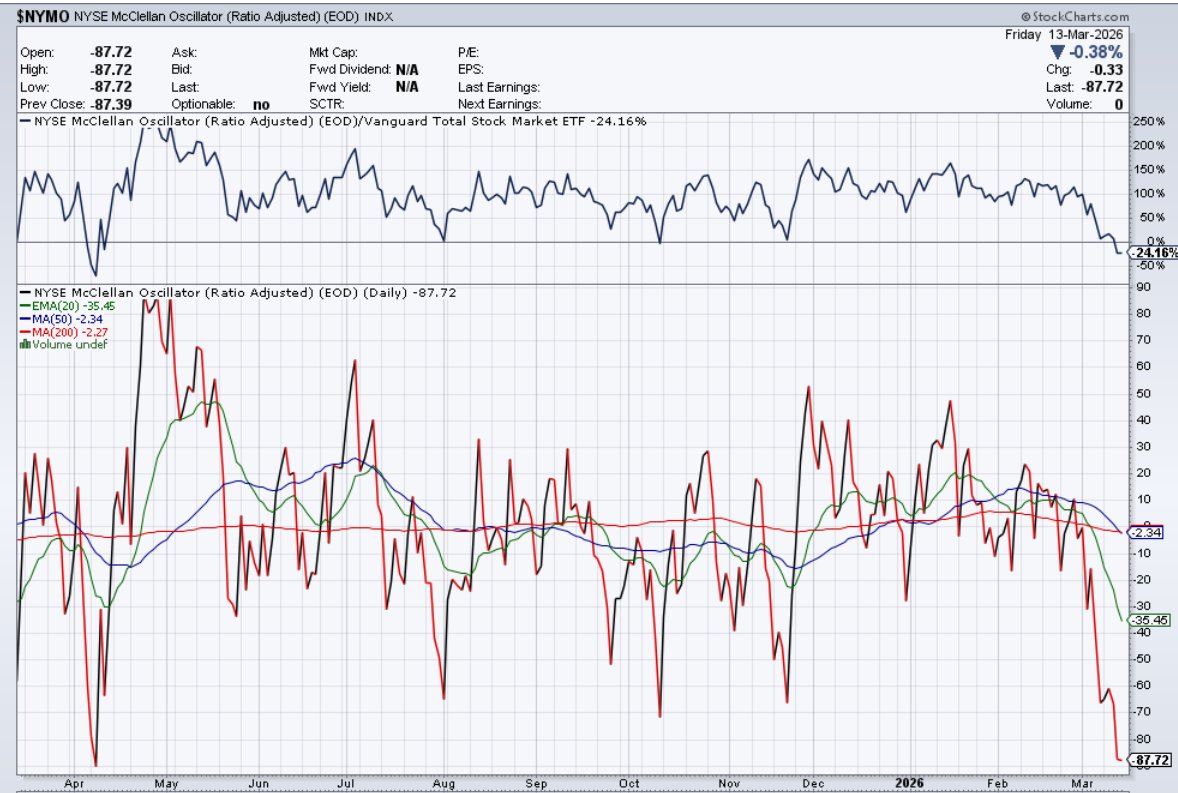Image resolution: width=1178 pixels, height=793 pixels.
Task: Click the Mkt Cap label
Action: click(x=333, y=52)
